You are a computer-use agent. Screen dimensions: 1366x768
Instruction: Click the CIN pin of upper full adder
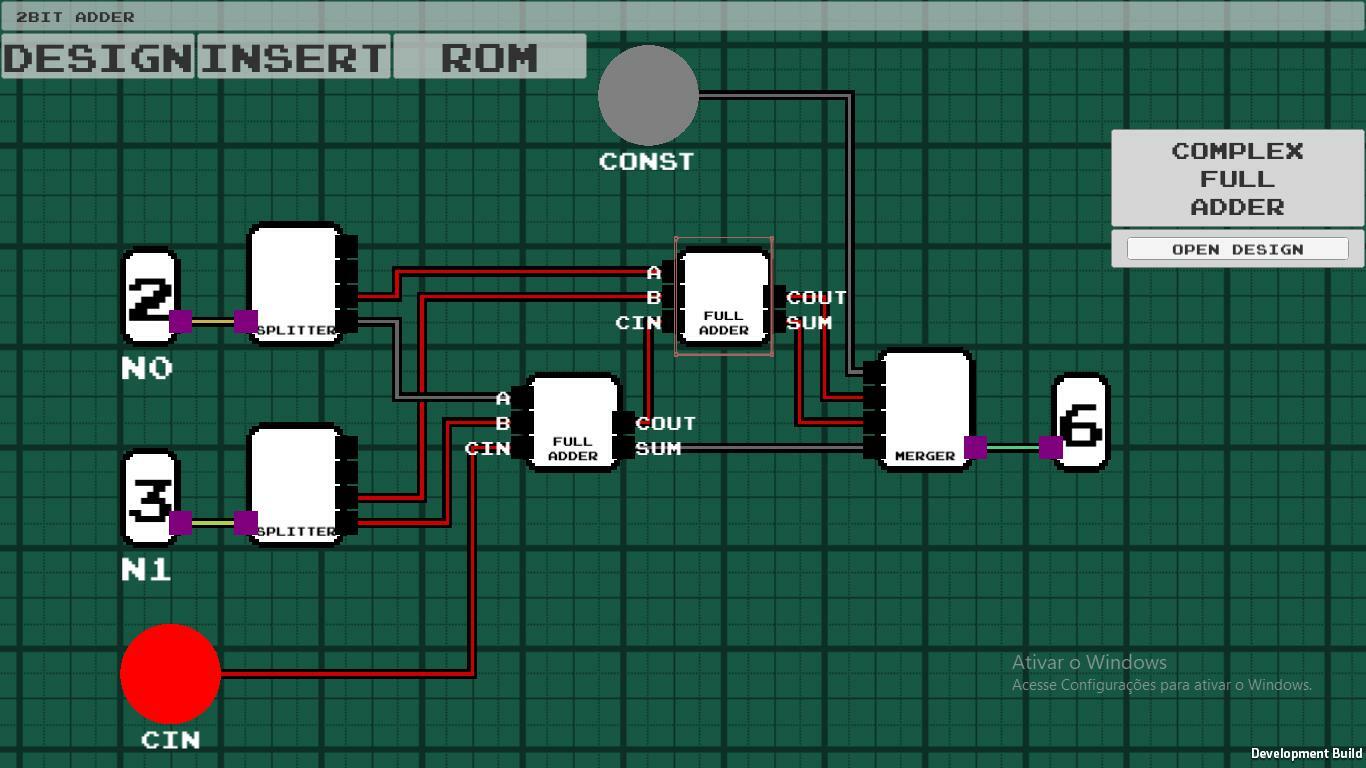[x=669, y=322]
